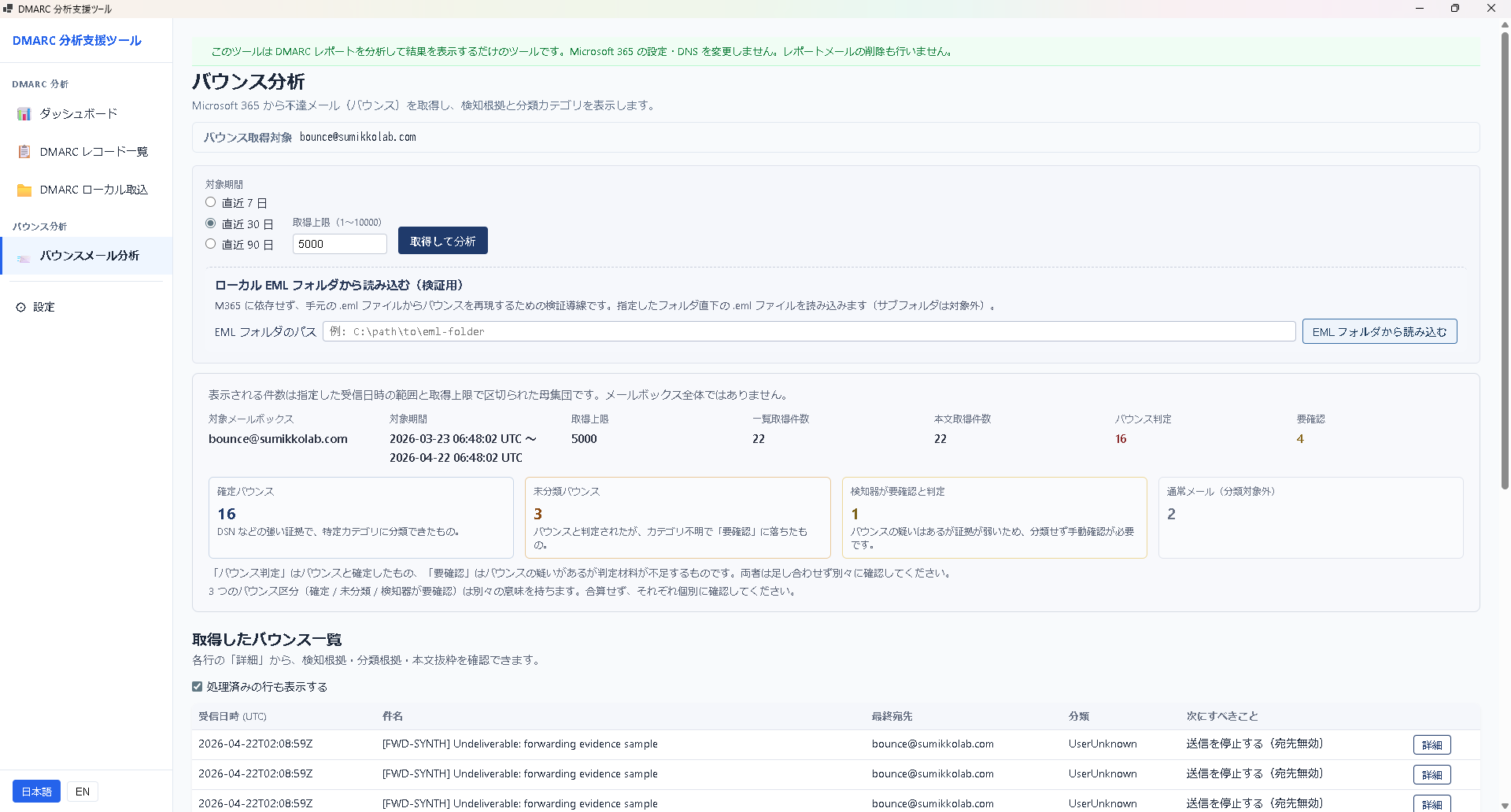The width and height of the screenshot is (1511, 812).
Task: Click the ローカル EML フォルダから読み込む heading
Action: click(x=339, y=286)
